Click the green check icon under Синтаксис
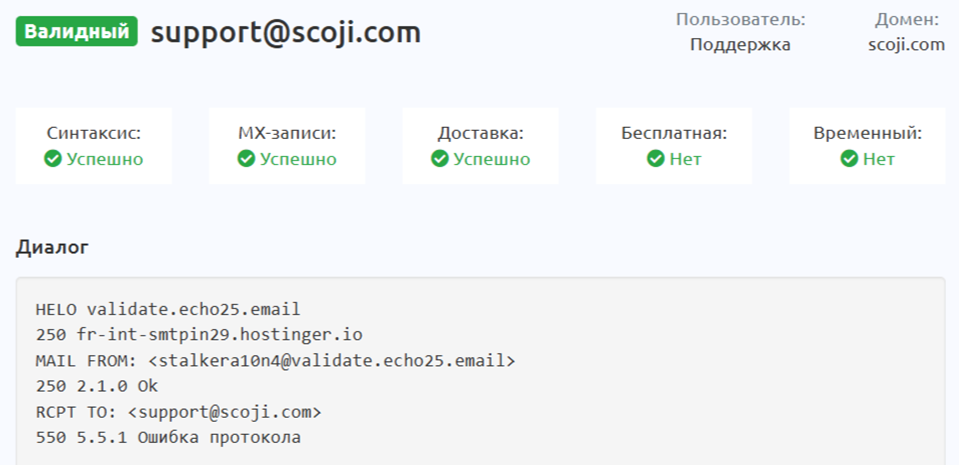The image size is (959, 465). 54,159
